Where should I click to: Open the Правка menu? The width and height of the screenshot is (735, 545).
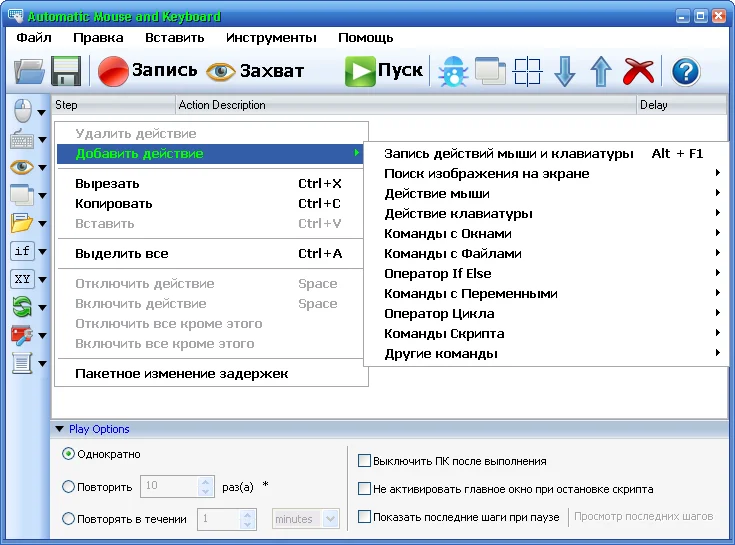[x=98, y=37]
